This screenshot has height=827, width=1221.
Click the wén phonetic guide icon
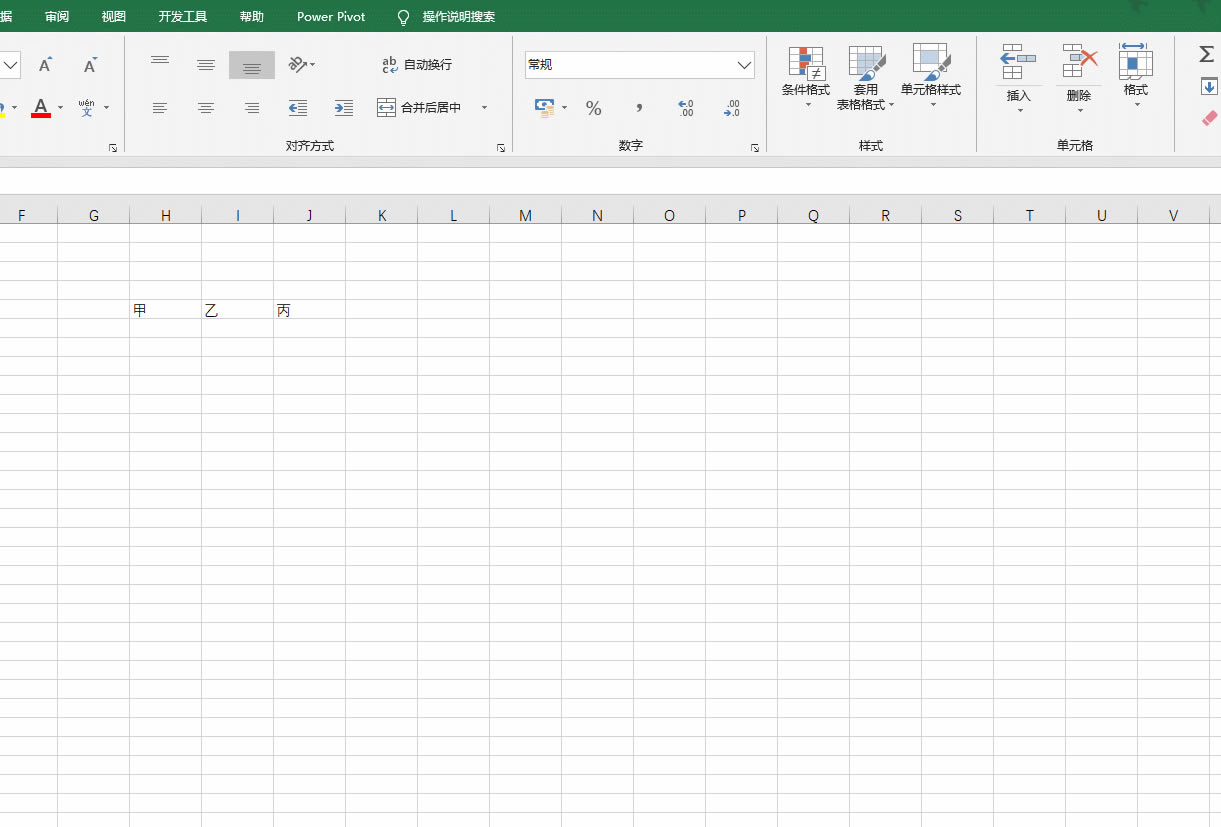click(x=86, y=107)
